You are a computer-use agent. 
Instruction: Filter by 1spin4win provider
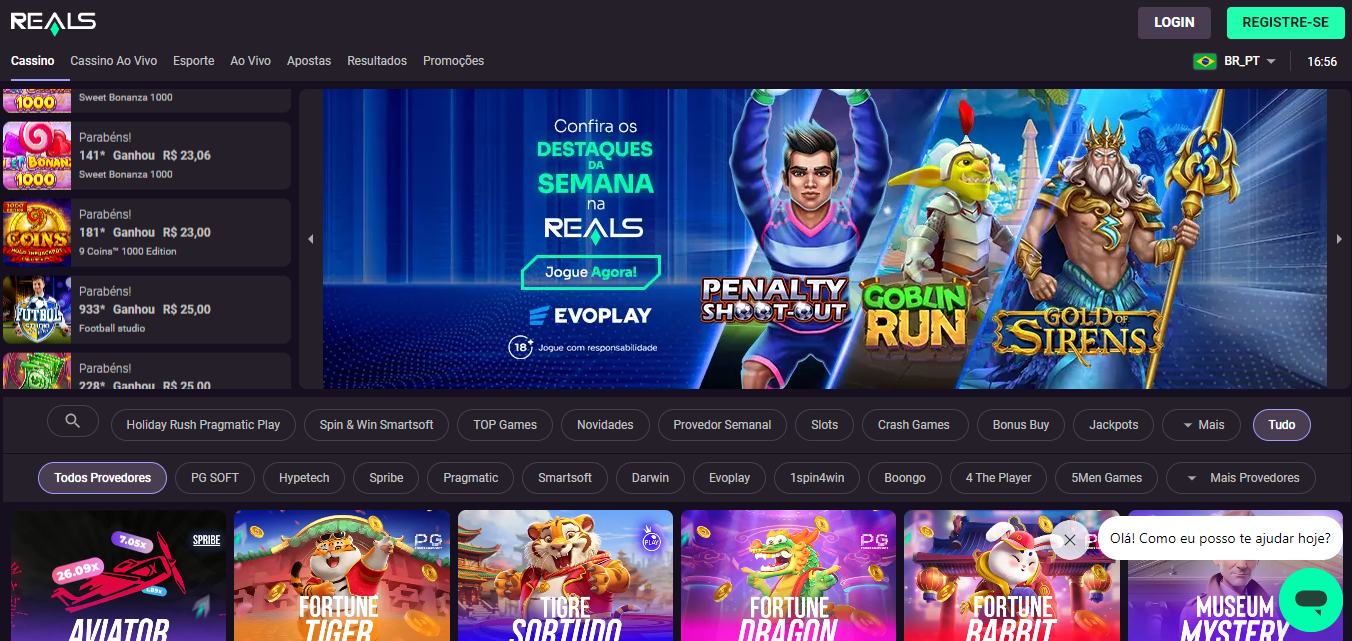(x=817, y=478)
